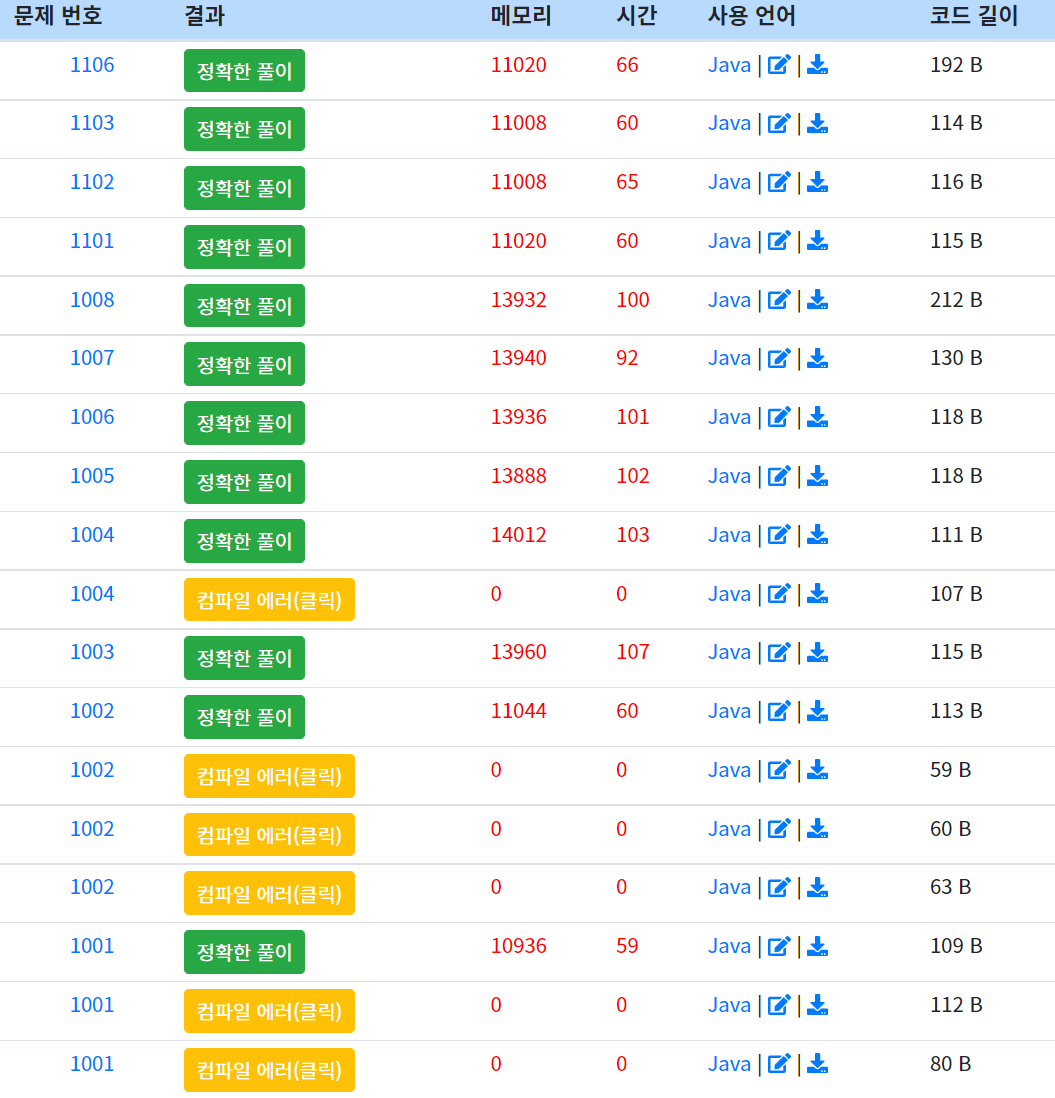Open problem 1006 link
1055x1098 pixels.
[92, 417]
